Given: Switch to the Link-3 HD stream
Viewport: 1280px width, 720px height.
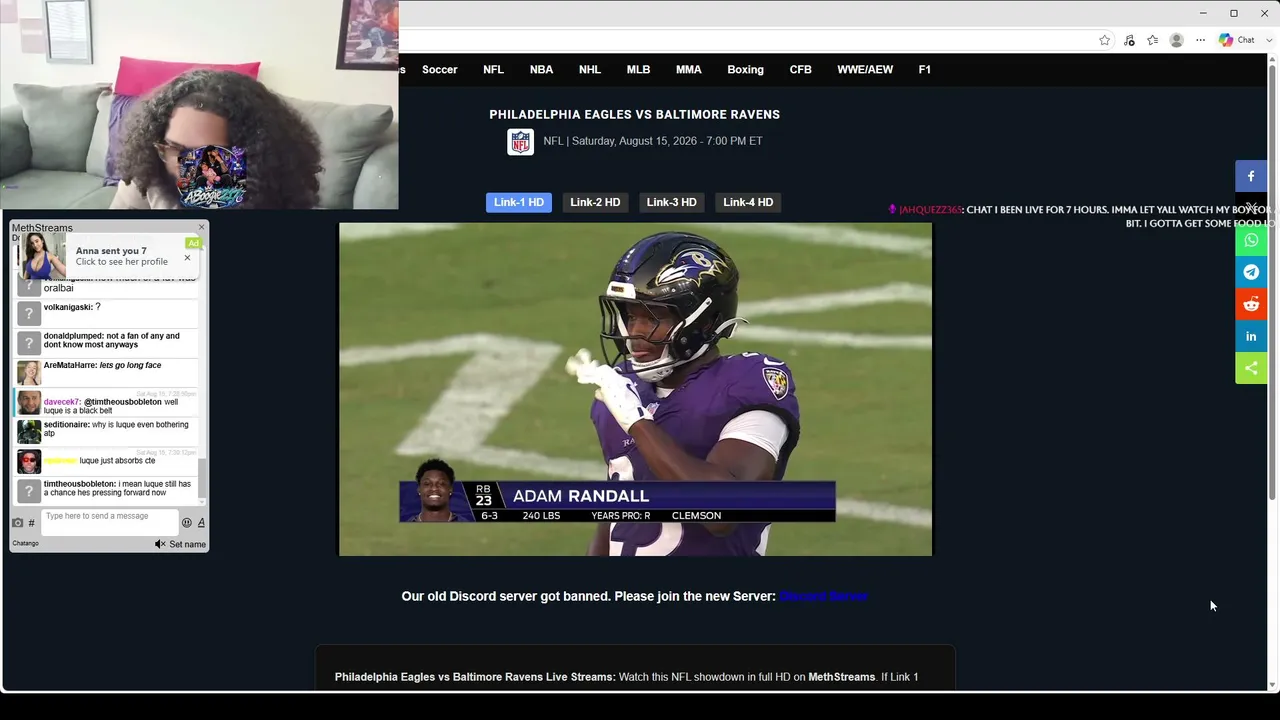Looking at the screenshot, I should point(671,202).
